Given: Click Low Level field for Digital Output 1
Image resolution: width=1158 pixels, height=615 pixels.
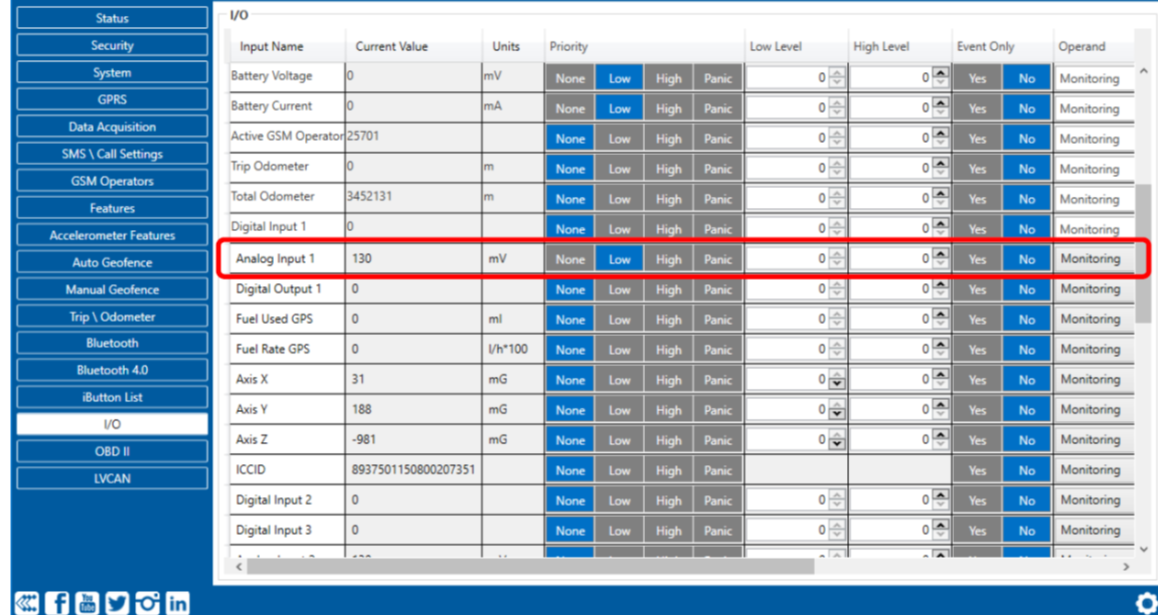Looking at the screenshot, I should point(788,289).
